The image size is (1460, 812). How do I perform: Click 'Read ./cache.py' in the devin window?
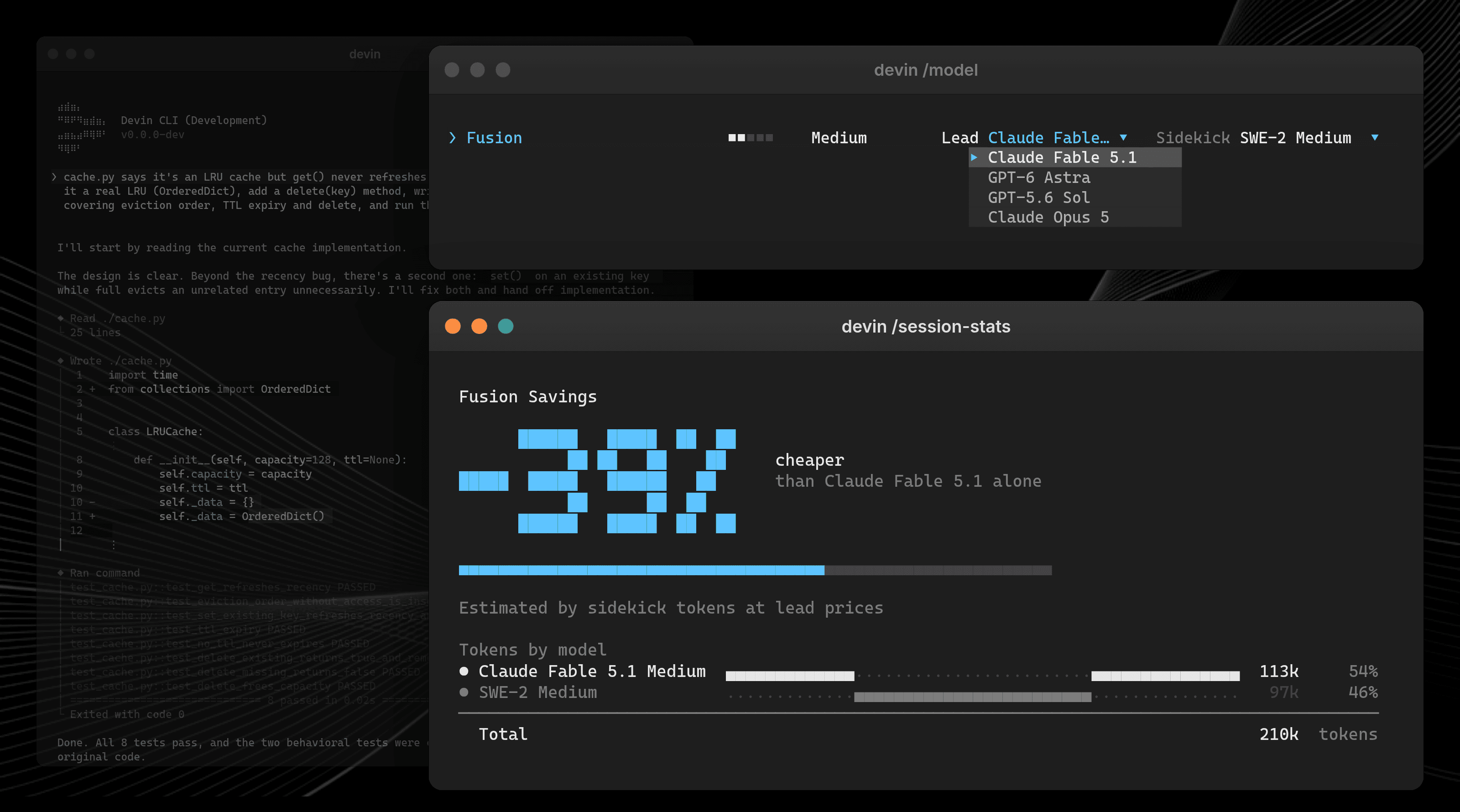point(117,318)
